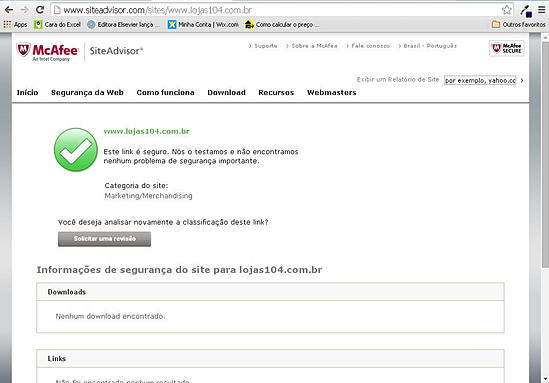Open the Webmasters menu
Viewport: 549px width, 383px height.
(332, 92)
